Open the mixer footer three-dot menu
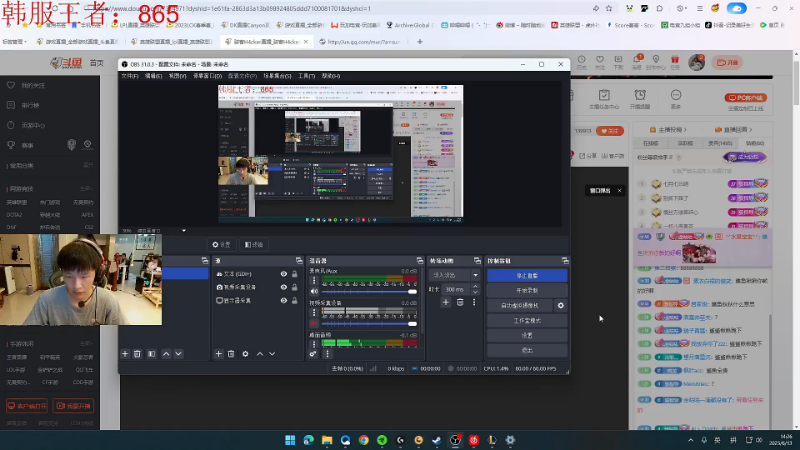This screenshot has height=450, width=800. (x=328, y=354)
